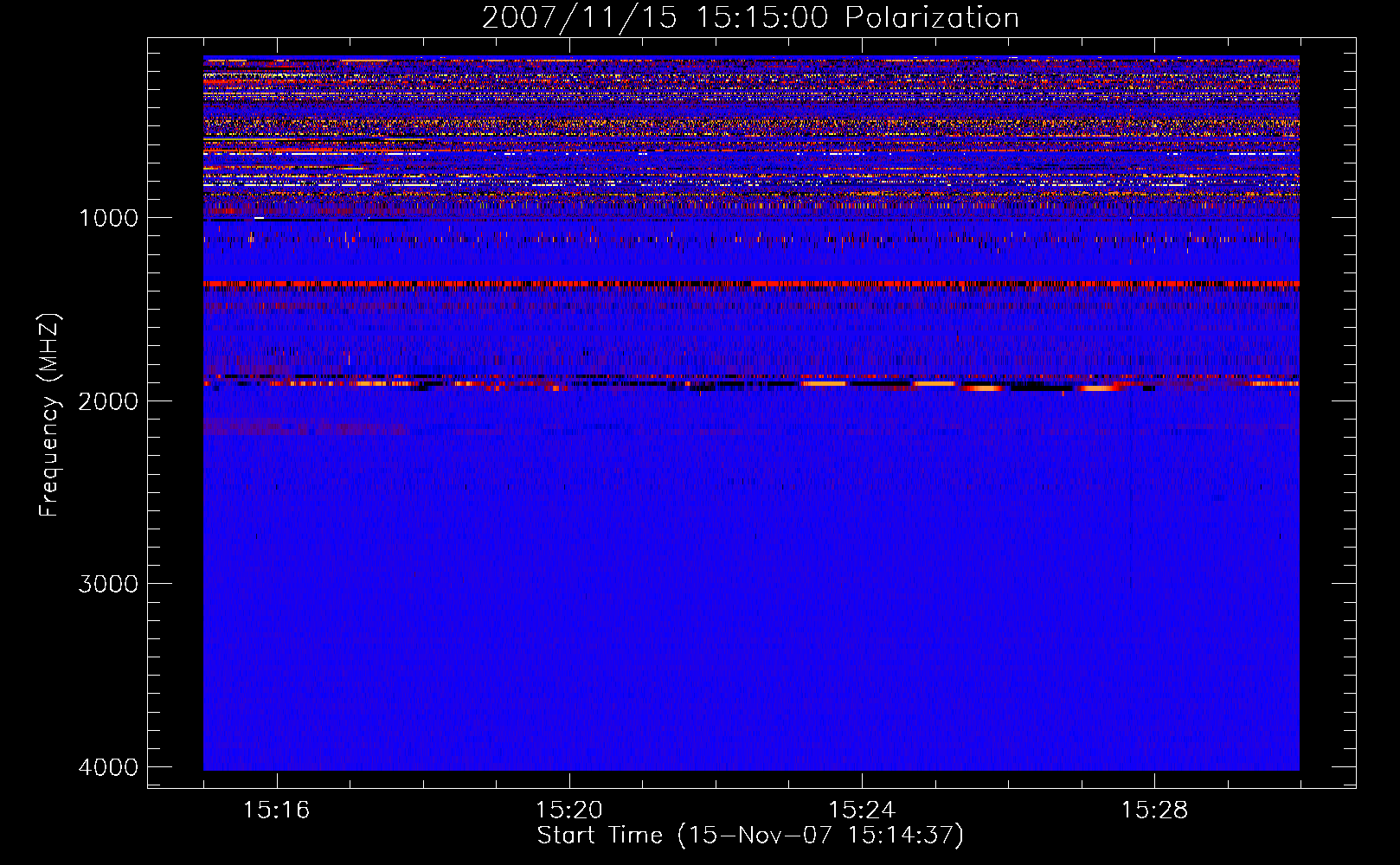The width and height of the screenshot is (1400, 865).
Task: Click the 2000 frequency tick label
Action: pos(108,400)
